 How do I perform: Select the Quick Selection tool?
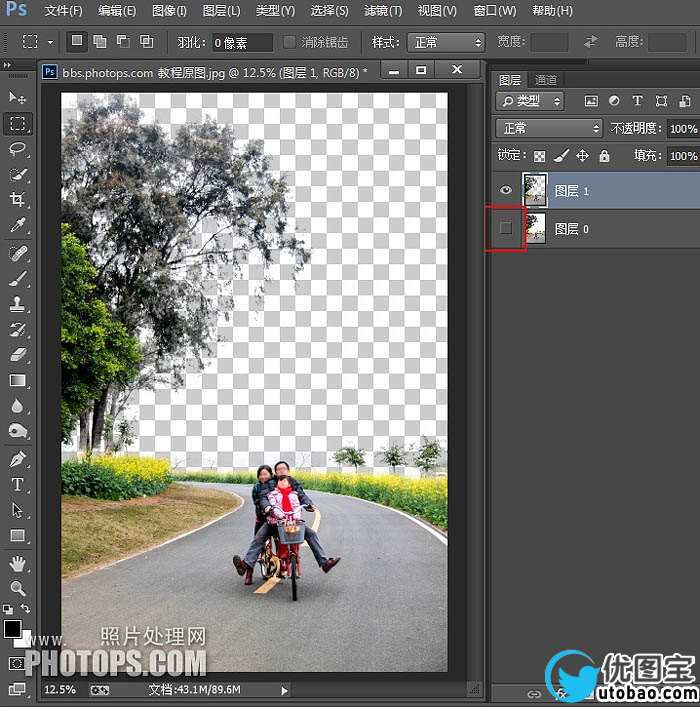(x=17, y=174)
